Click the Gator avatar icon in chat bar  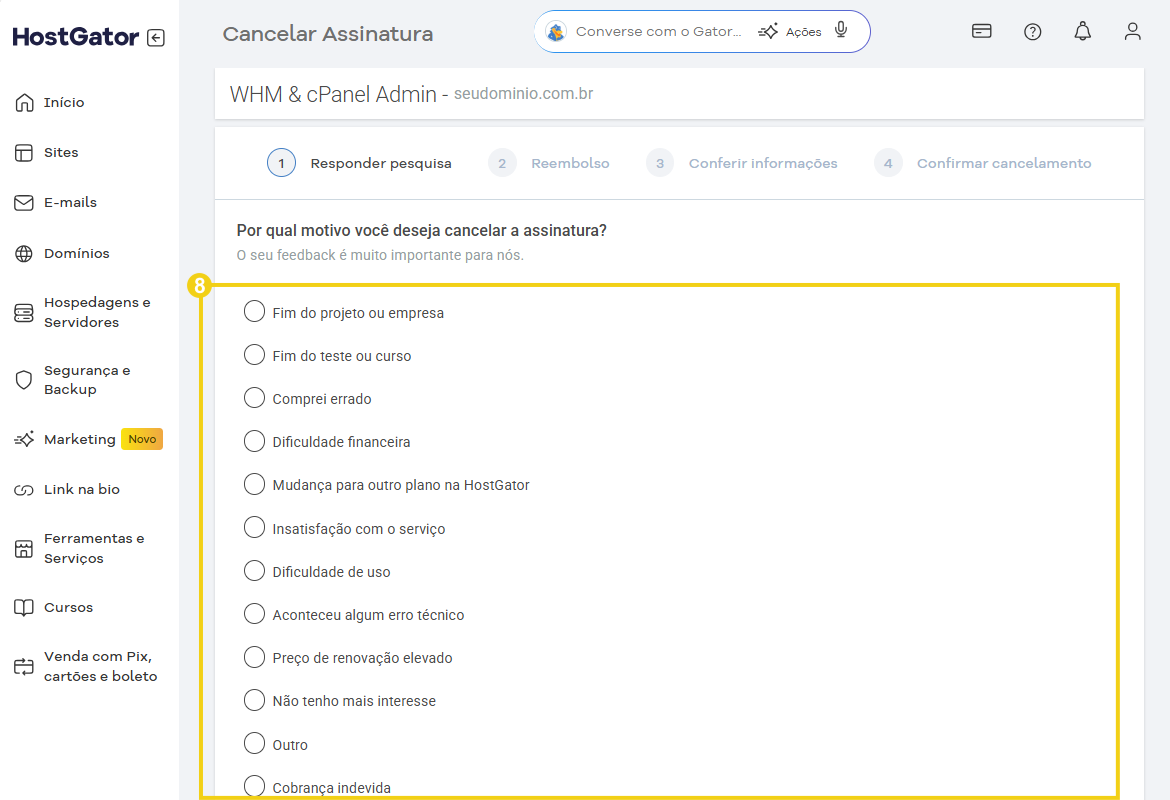[x=556, y=31]
